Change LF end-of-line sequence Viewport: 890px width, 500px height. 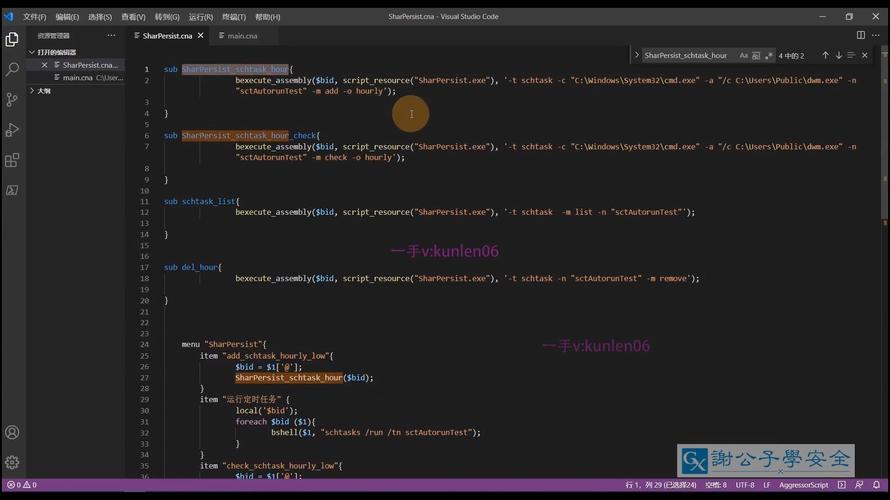point(767,485)
